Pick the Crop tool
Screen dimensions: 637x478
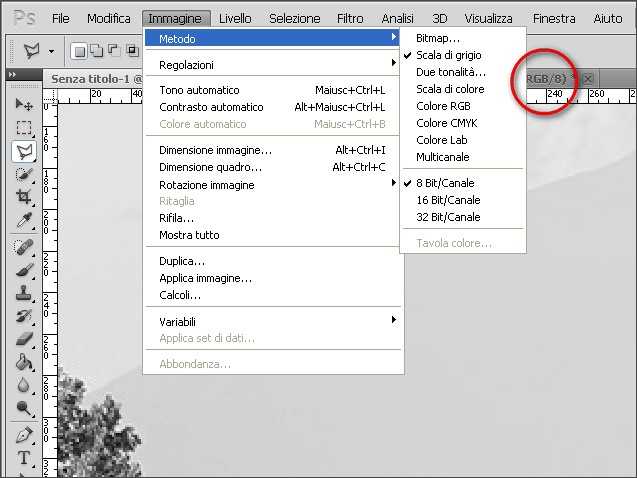(24, 197)
